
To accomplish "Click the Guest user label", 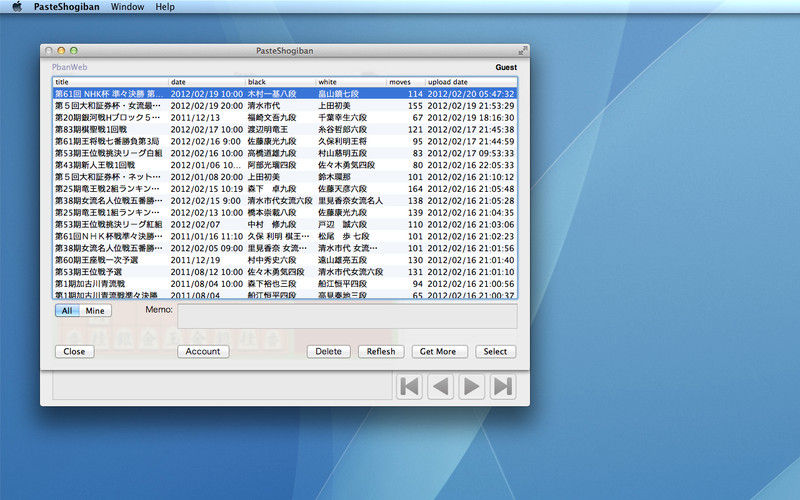I will (x=506, y=67).
